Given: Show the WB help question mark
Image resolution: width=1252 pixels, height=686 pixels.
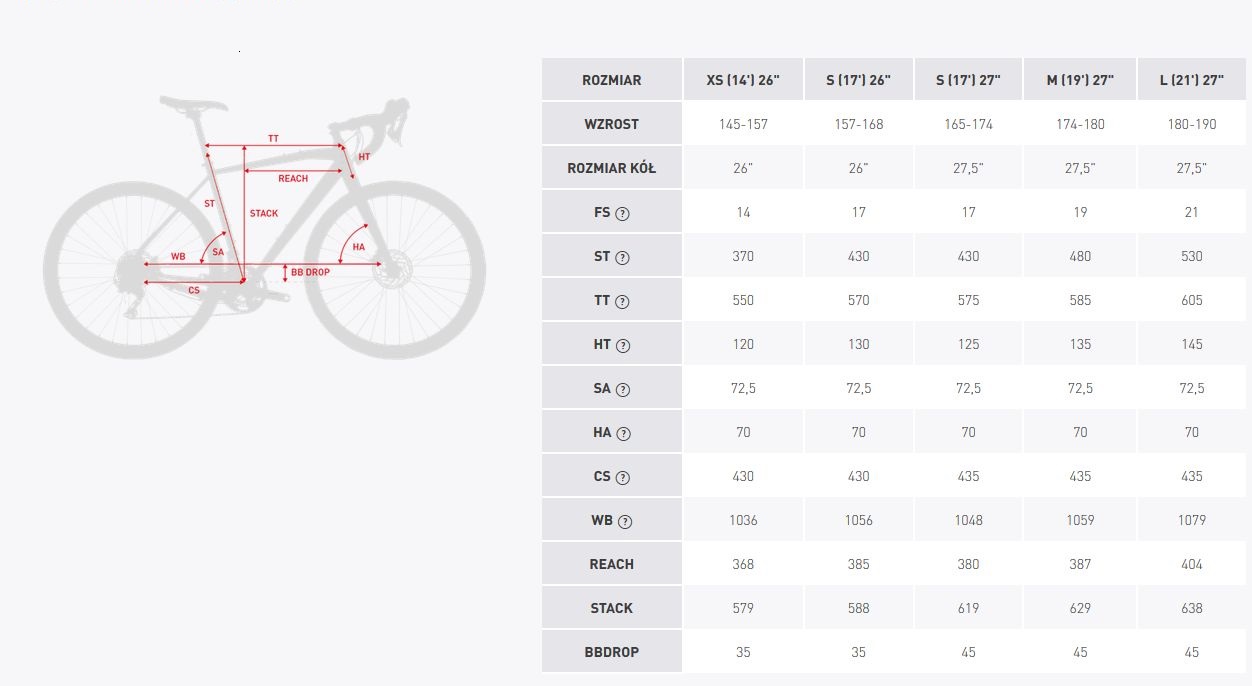Looking at the screenshot, I should coord(626,521).
